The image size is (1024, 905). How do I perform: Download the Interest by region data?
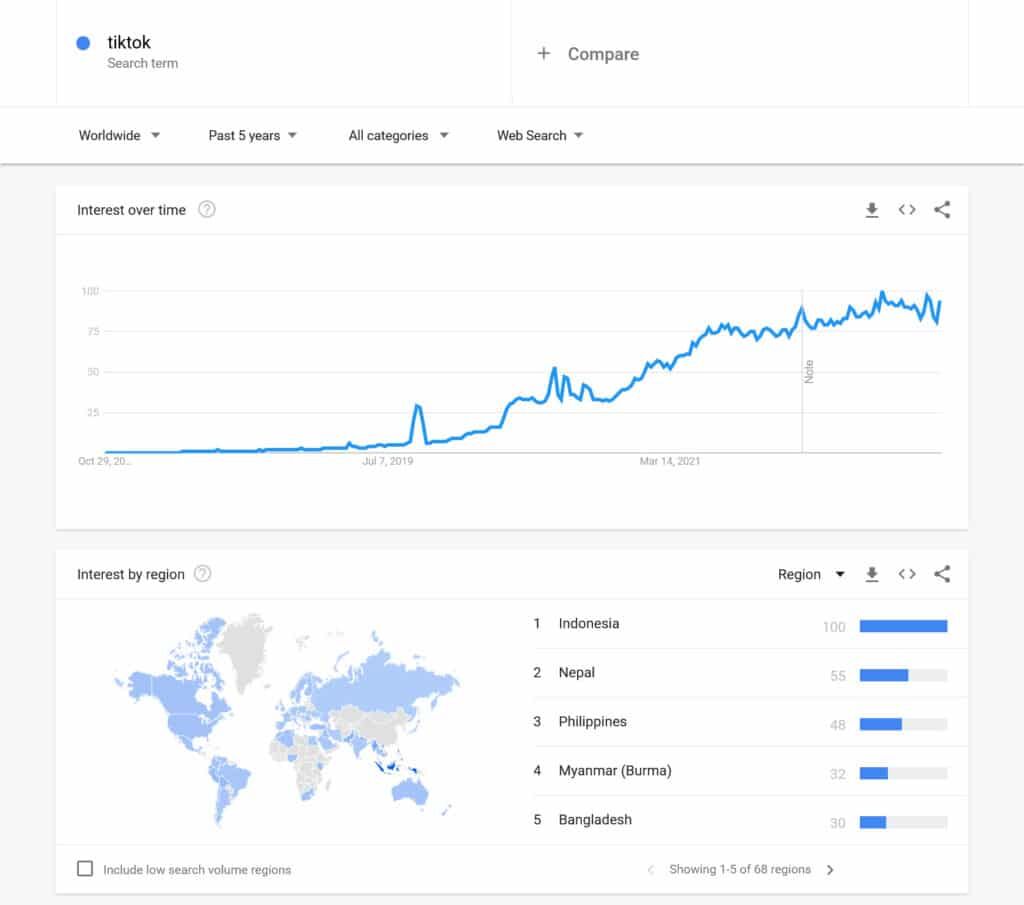point(872,574)
